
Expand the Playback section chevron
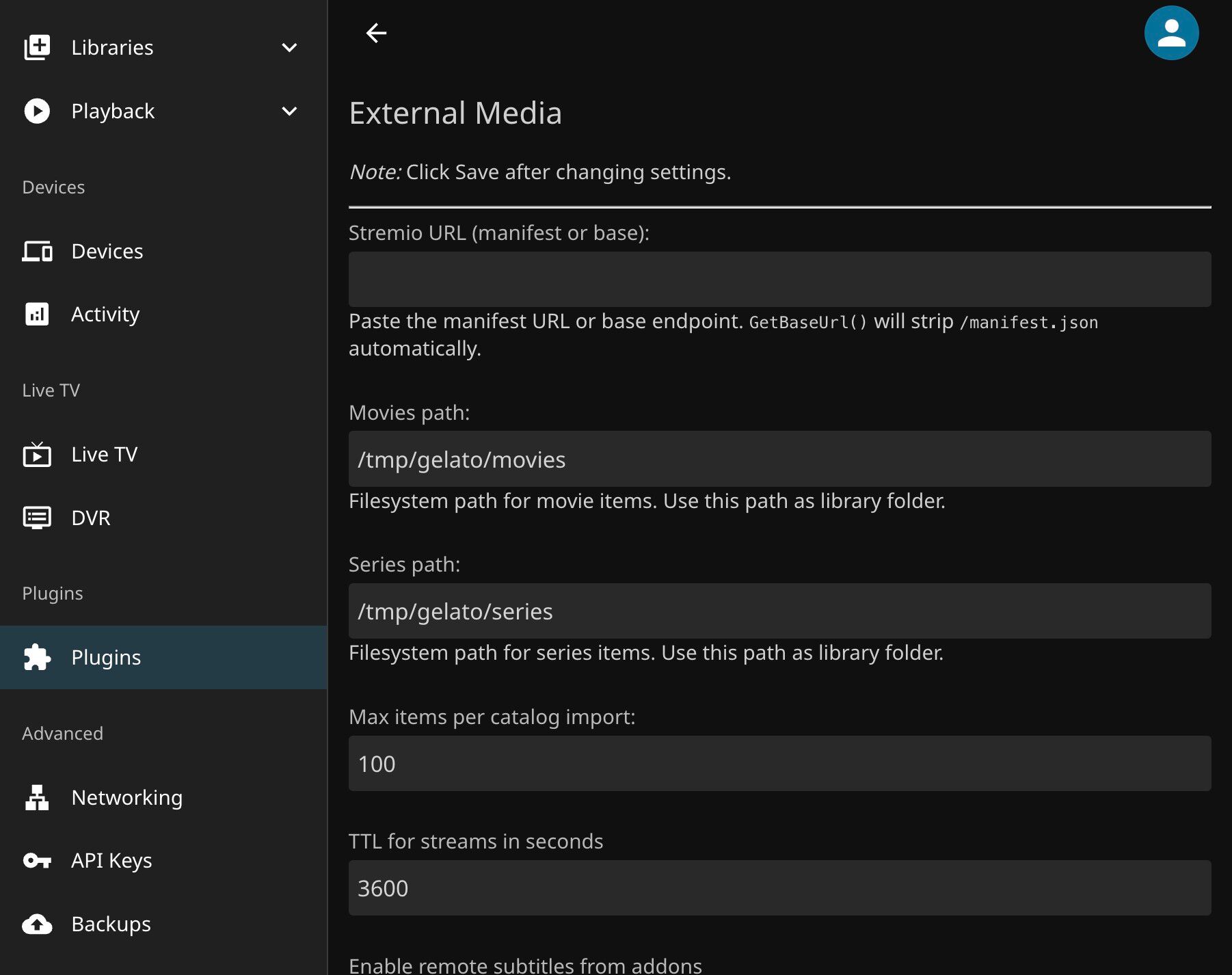point(289,111)
